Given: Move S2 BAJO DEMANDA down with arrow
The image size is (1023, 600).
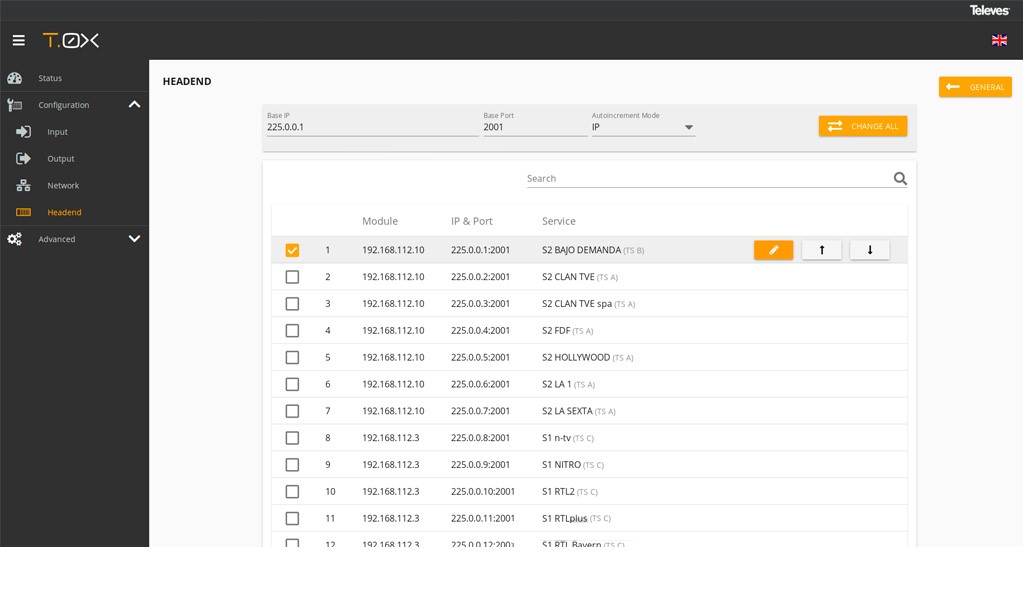Looking at the screenshot, I should tap(869, 250).
